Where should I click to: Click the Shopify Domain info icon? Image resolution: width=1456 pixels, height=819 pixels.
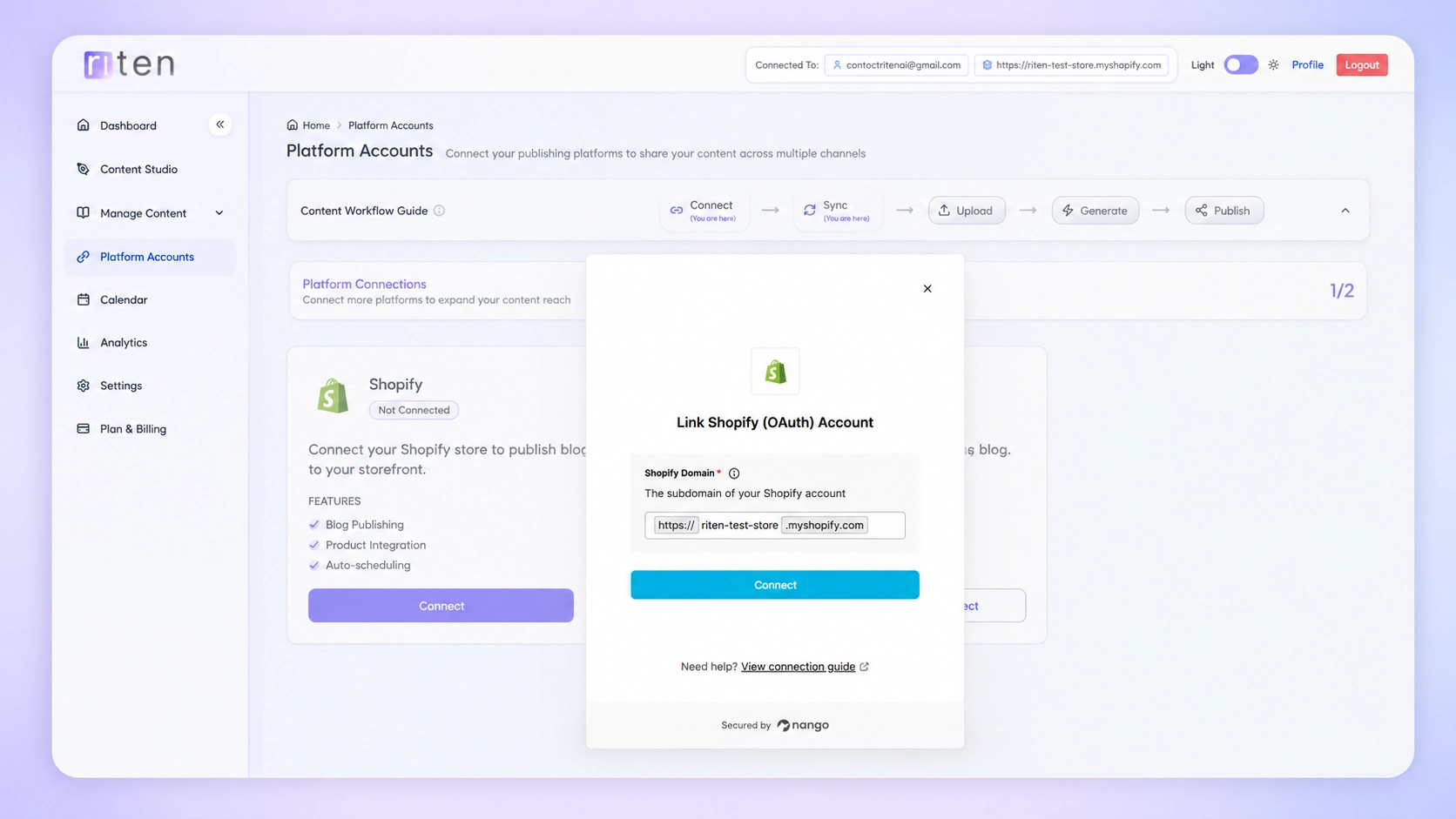(x=734, y=473)
